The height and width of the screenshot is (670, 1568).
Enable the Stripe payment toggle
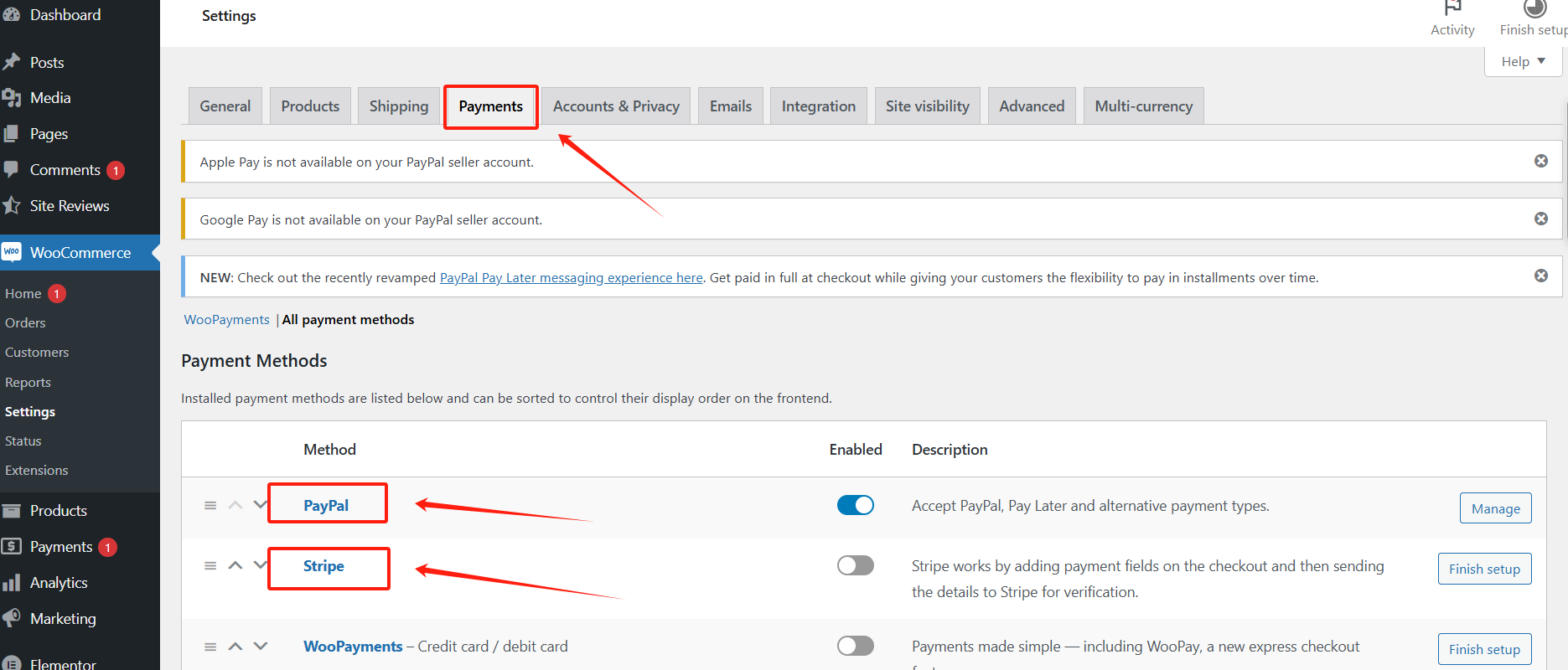click(855, 565)
